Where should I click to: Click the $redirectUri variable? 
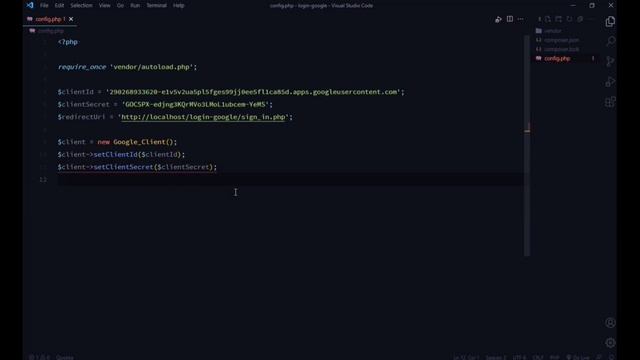click(81, 117)
